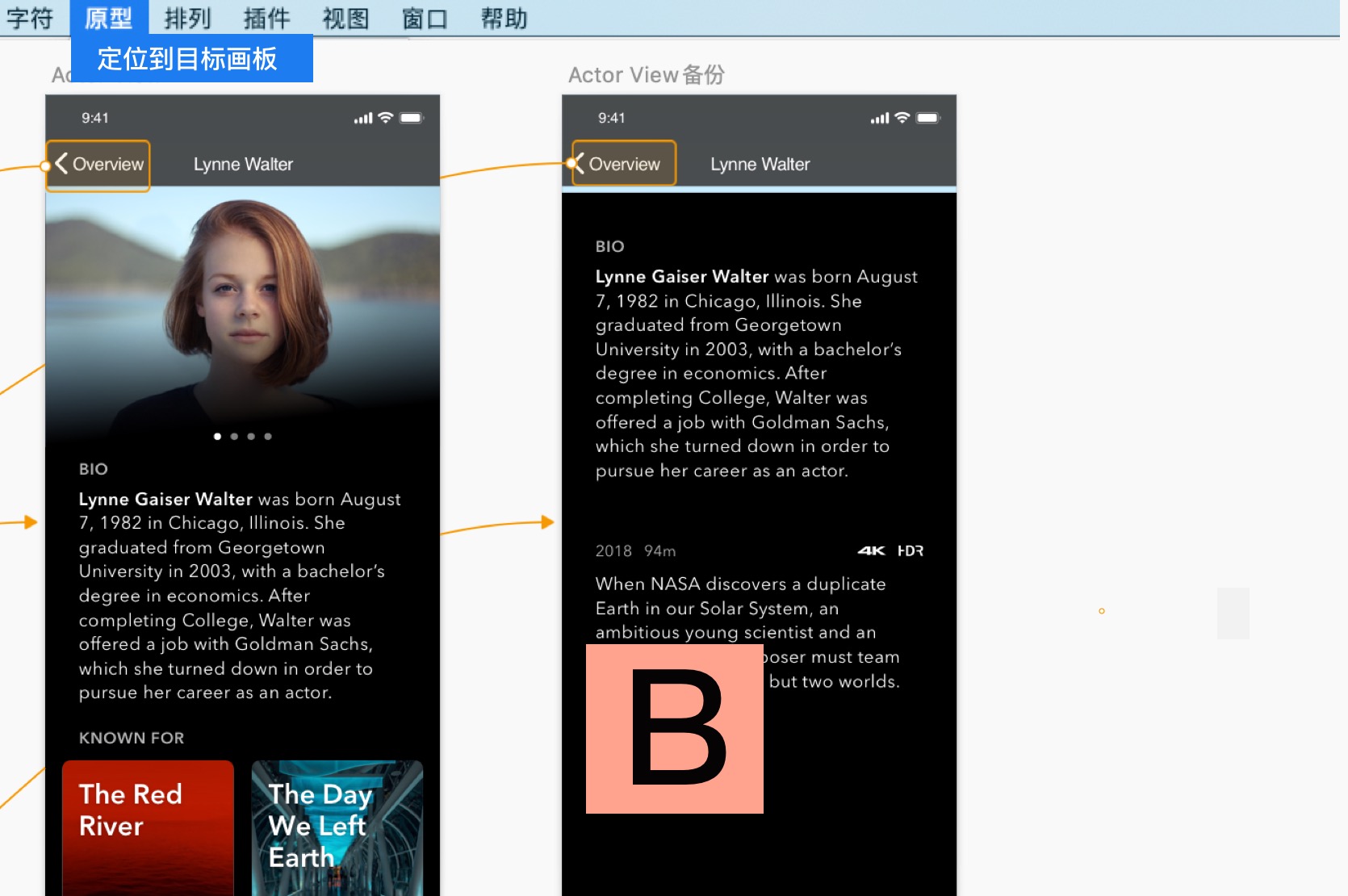The height and width of the screenshot is (896, 1348).
Task: Click the Wi-Fi icon on the left artboard status bar
Action: [384, 117]
